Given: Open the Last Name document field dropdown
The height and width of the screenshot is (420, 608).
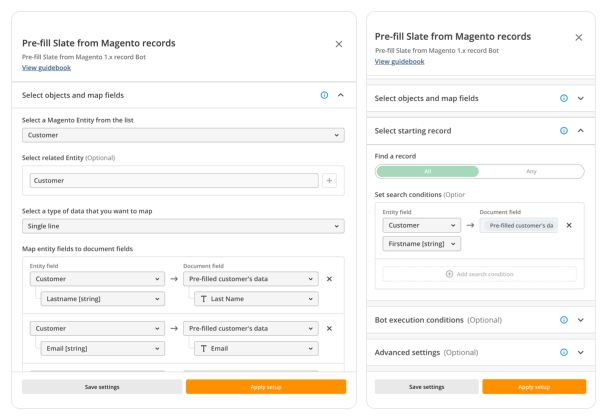Looking at the screenshot, I should [x=256, y=299].
